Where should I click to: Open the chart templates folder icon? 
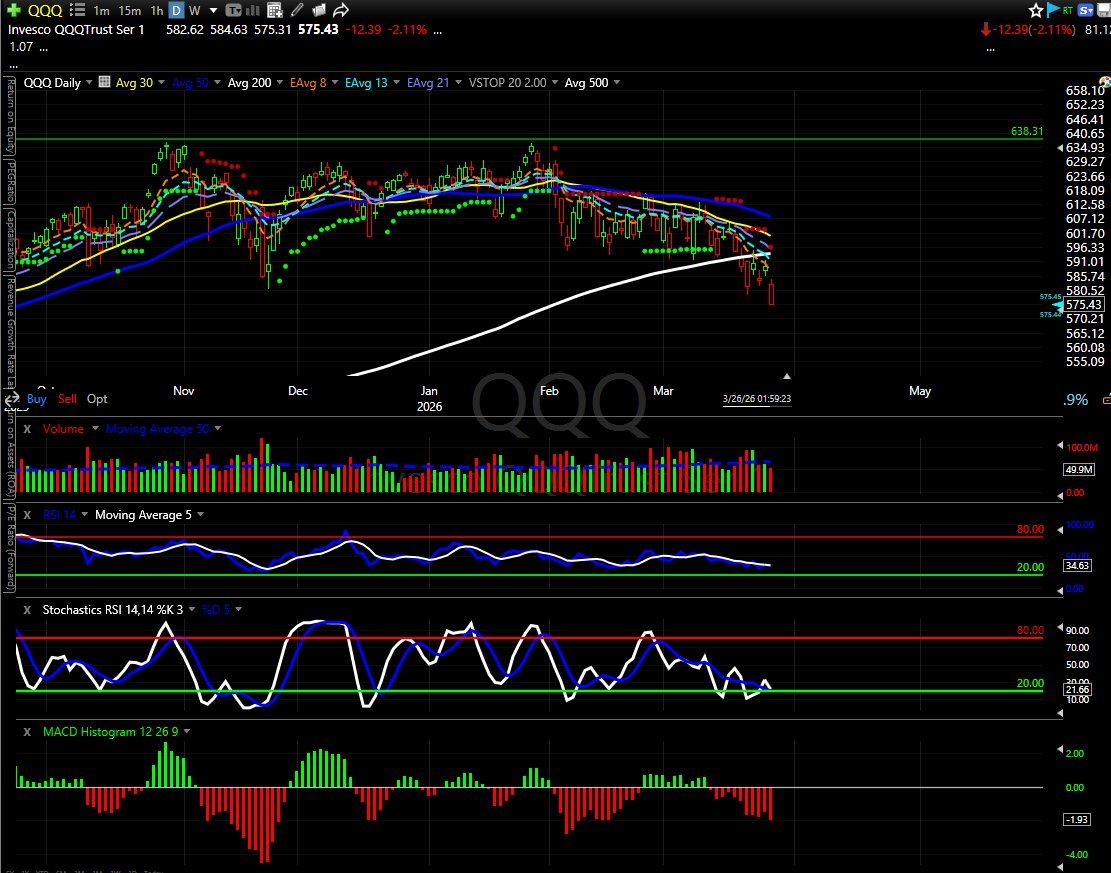tap(319, 10)
